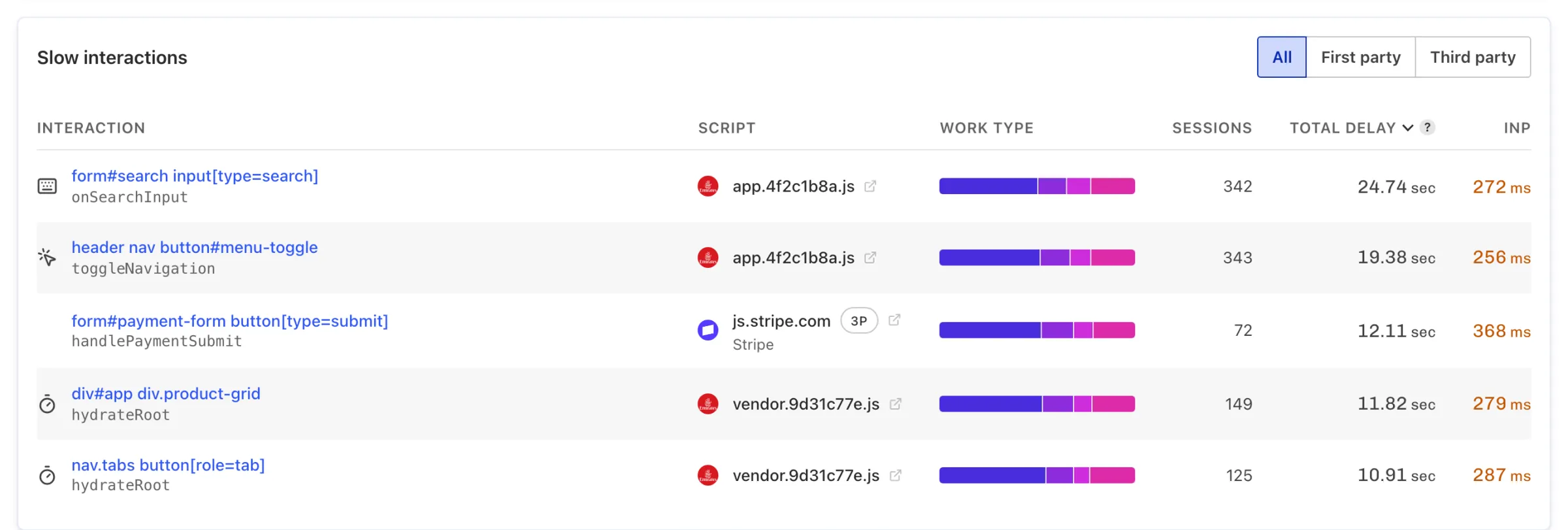The height and width of the screenshot is (530, 1568).
Task: Open form#search input[type=search] interaction
Action: 195,176
